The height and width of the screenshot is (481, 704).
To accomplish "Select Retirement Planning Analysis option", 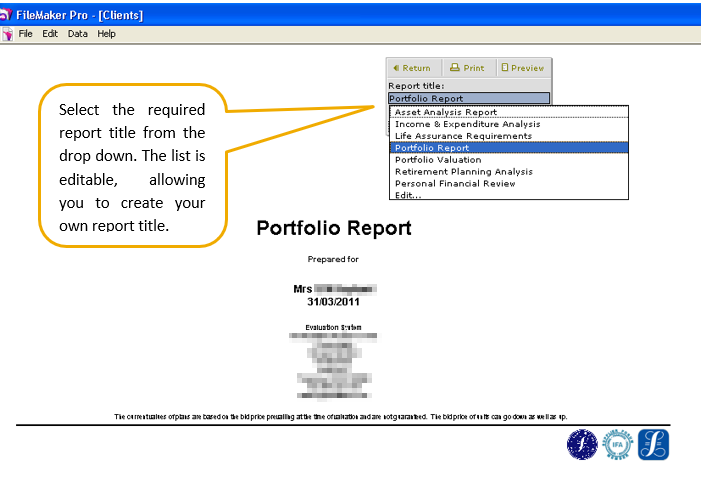I will pyautogui.click(x=509, y=172).
